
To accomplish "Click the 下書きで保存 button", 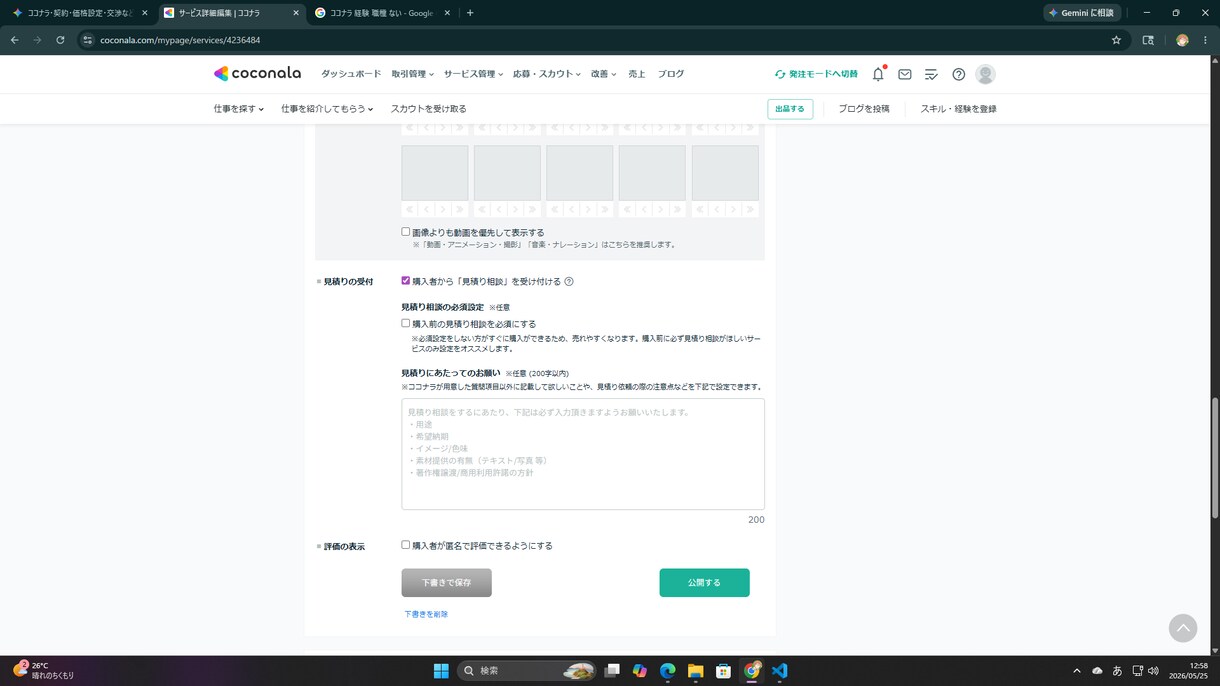I will click(446, 582).
